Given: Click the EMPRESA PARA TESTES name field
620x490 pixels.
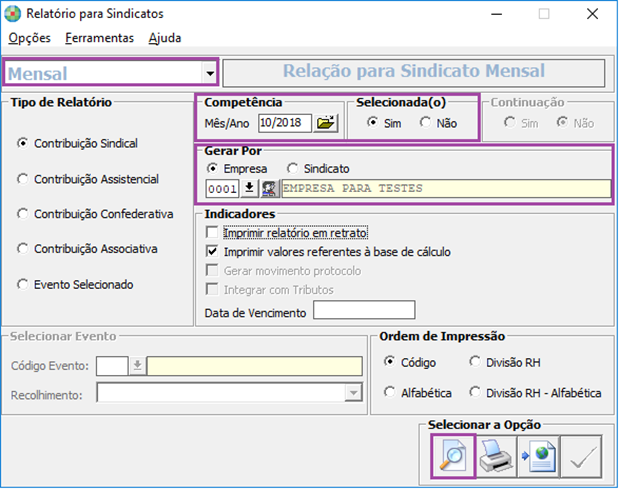Looking at the screenshot, I should pyautogui.click(x=446, y=188).
